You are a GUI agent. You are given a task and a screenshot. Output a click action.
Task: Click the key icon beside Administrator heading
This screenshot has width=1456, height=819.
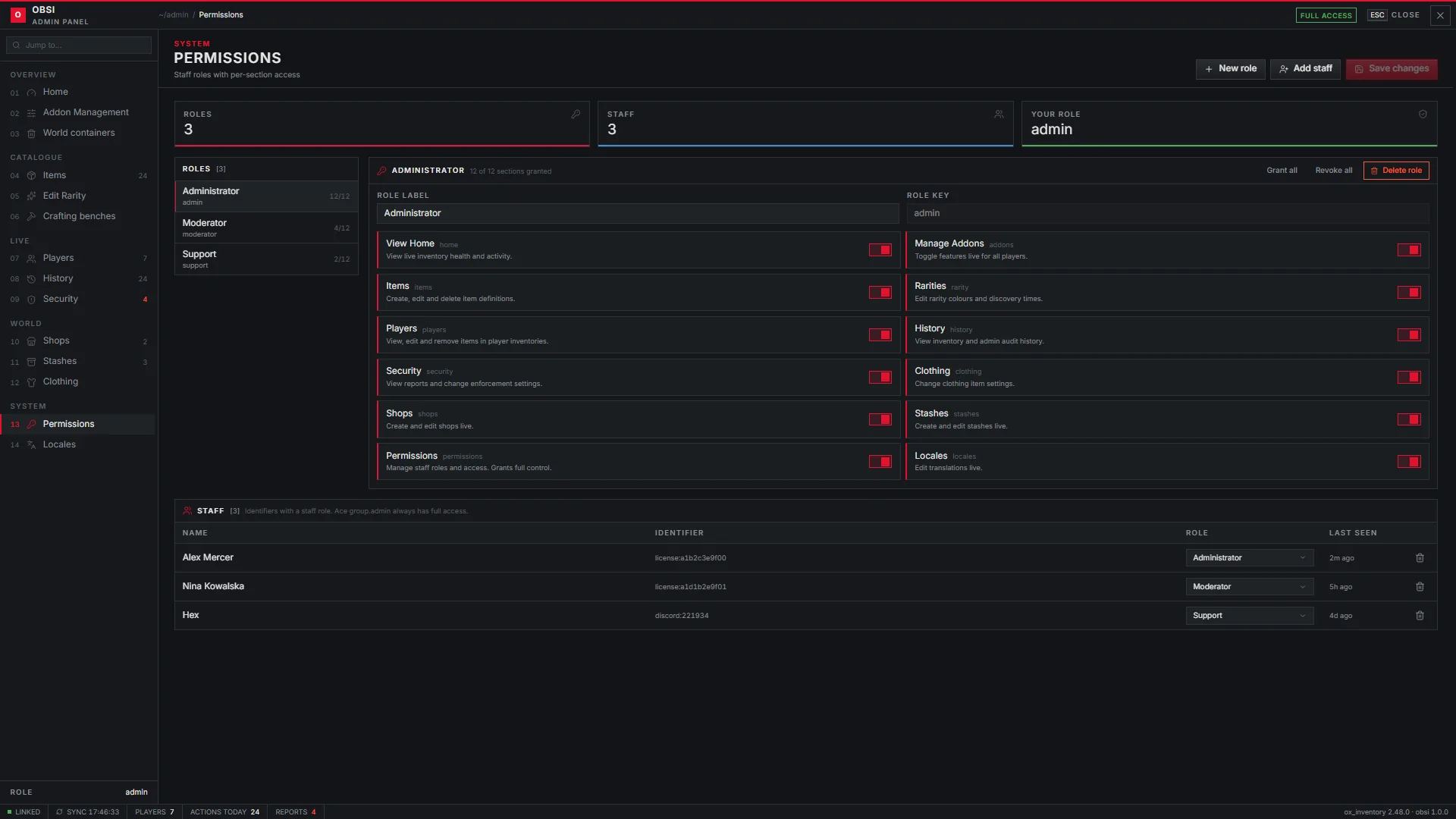[382, 171]
